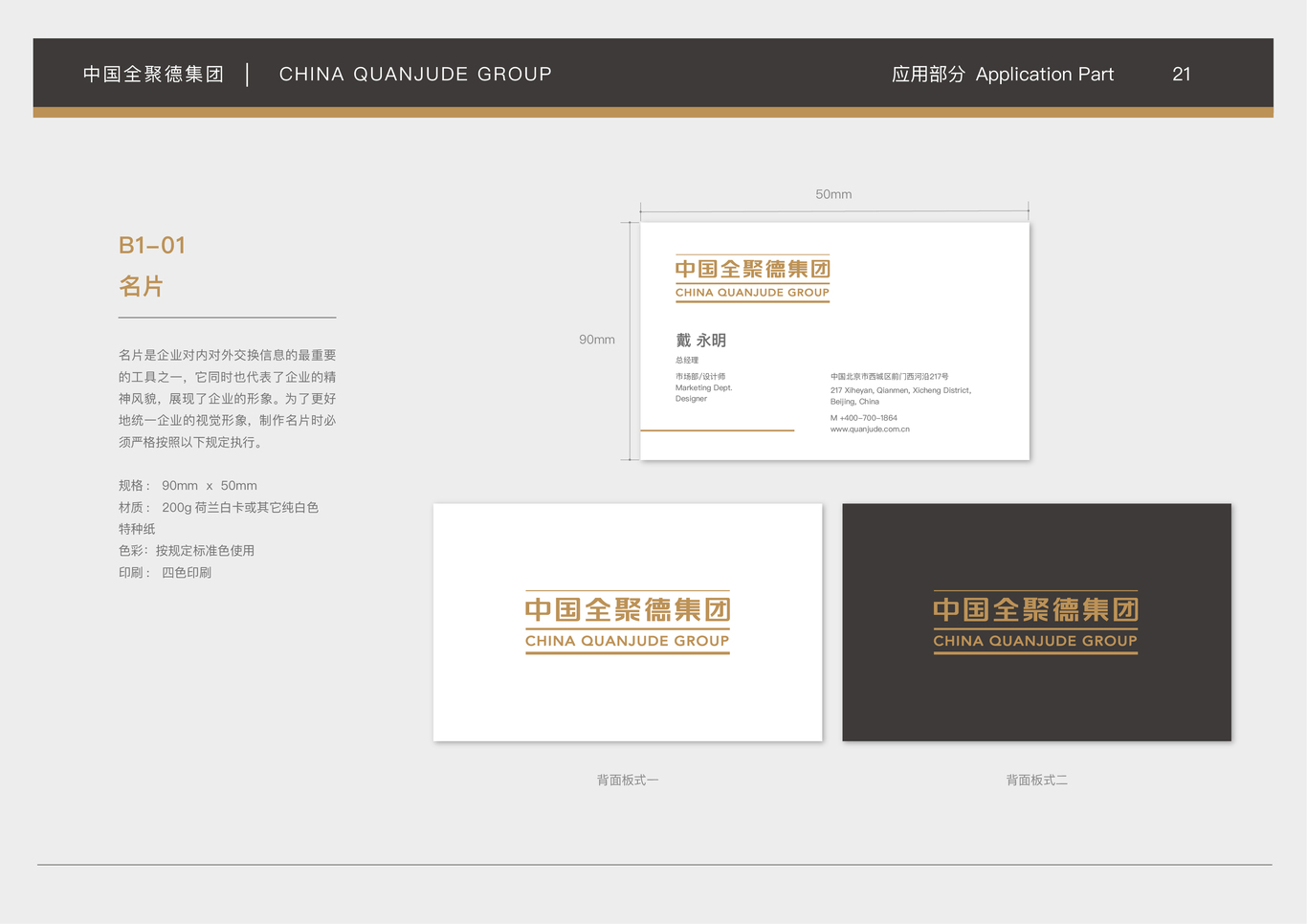Click the 市场部/设计师 line on the card
This screenshot has width=1307, height=924.
click(x=700, y=377)
